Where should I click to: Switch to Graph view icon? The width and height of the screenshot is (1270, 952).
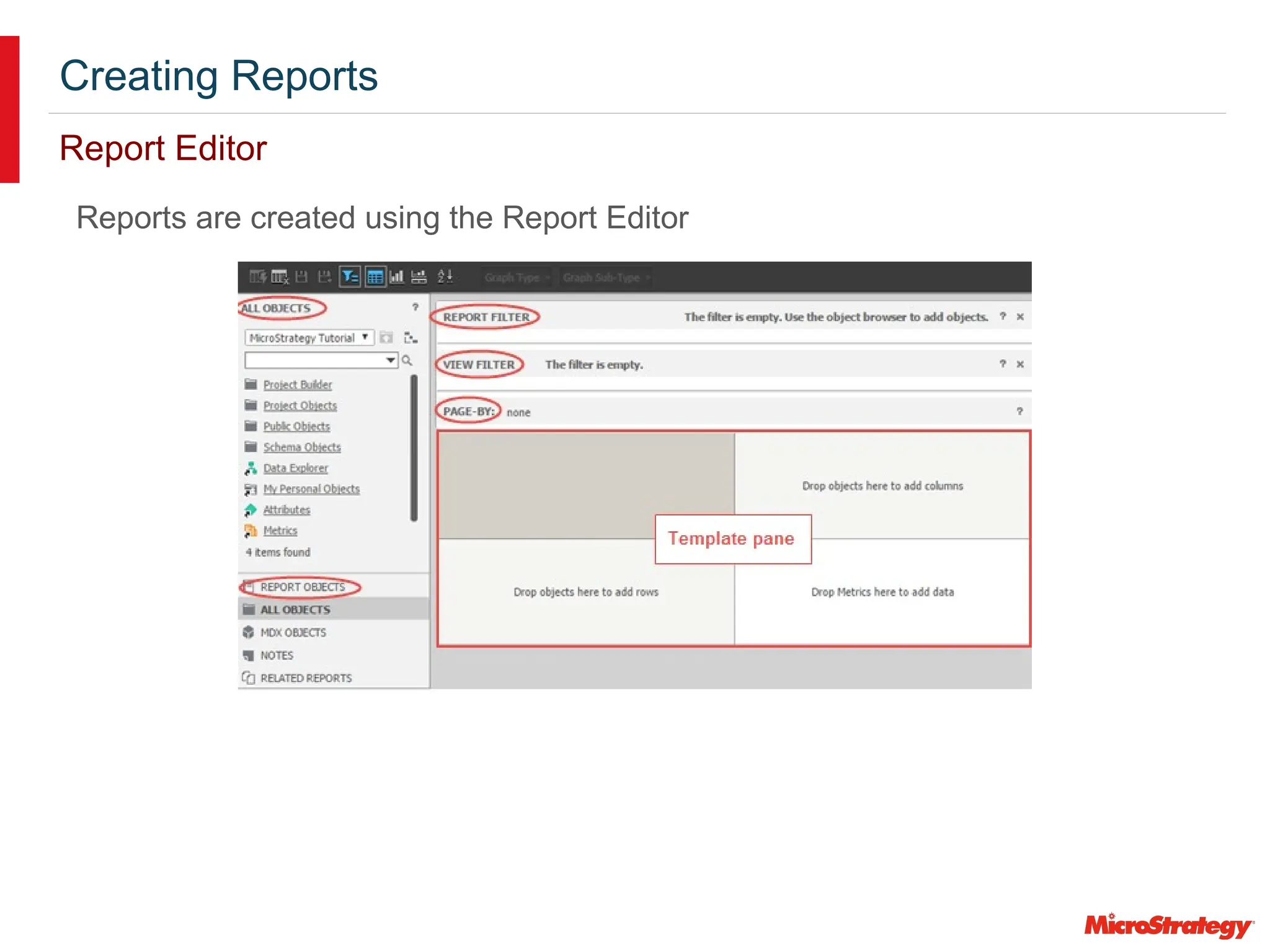[x=397, y=277]
